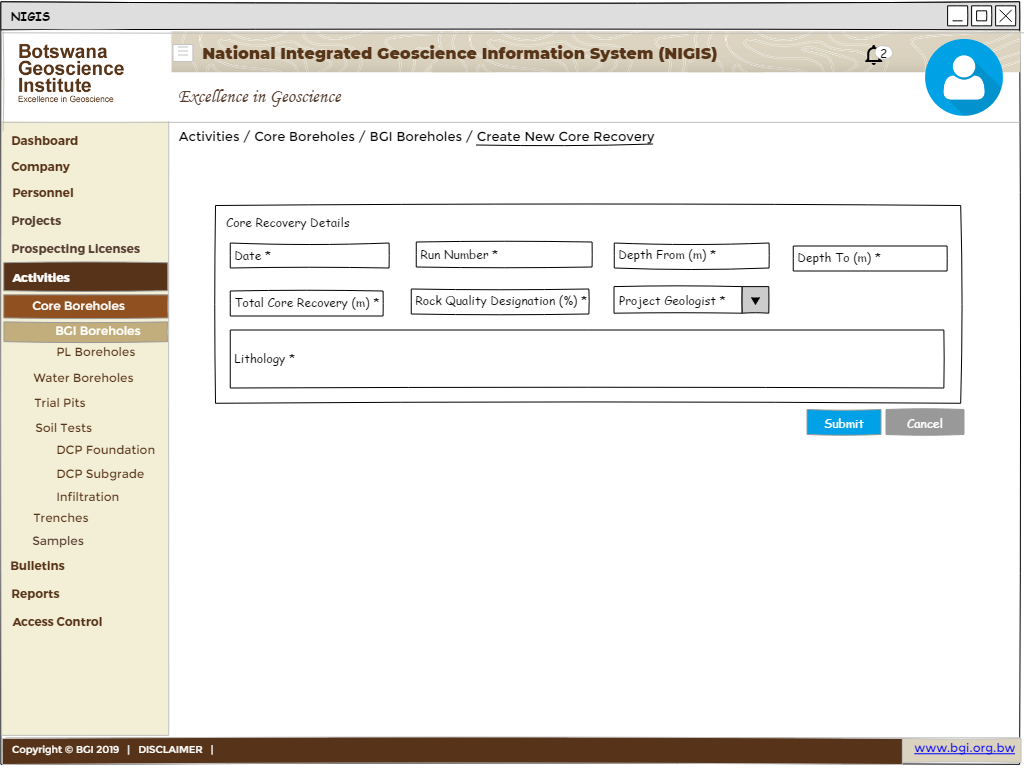Expand the Project Geologist dropdown
The height and width of the screenshot is (768, 1024).
(x=755, y=299)
